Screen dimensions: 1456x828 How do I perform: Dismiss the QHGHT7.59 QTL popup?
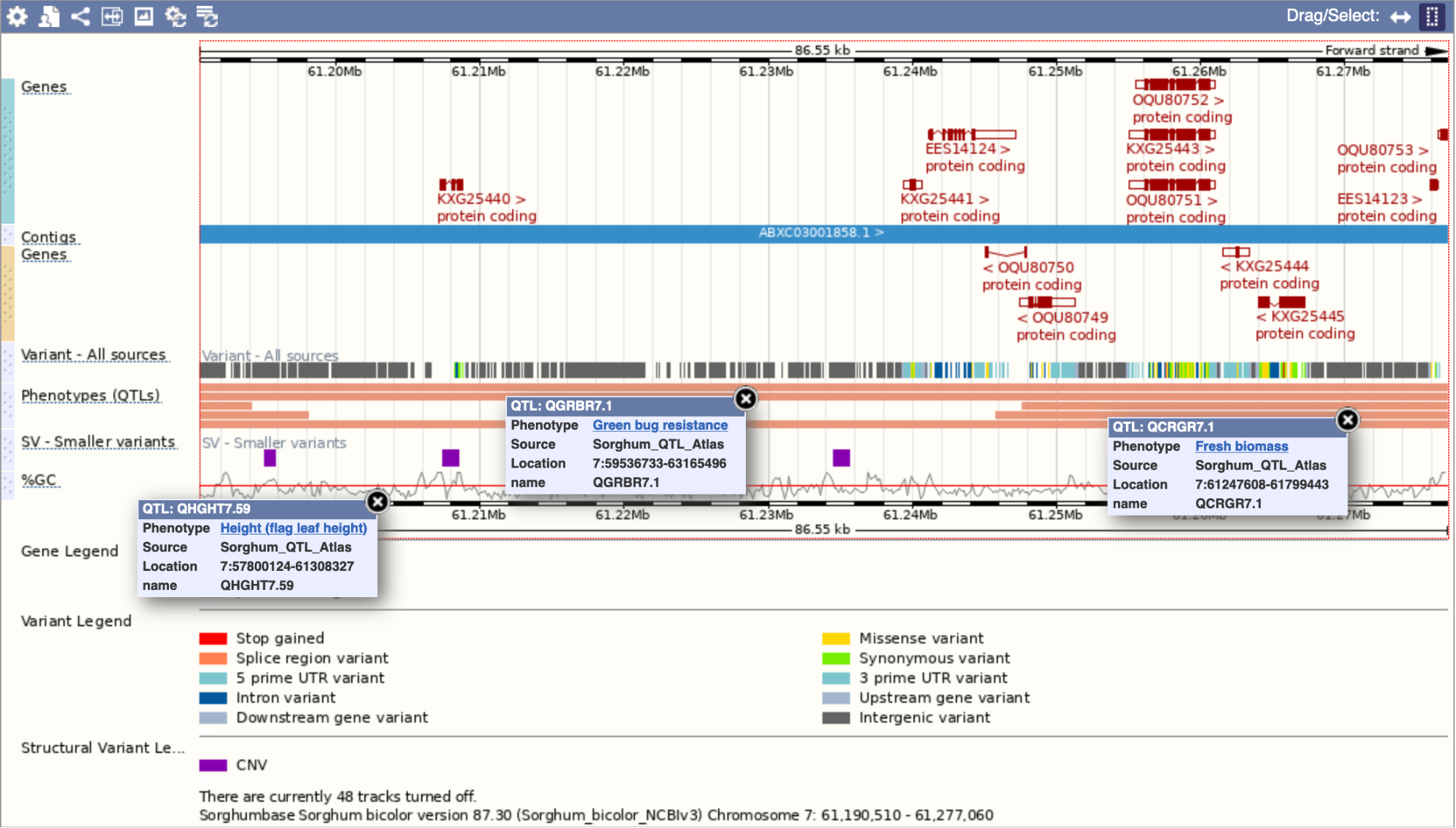(x=378, y=502)
